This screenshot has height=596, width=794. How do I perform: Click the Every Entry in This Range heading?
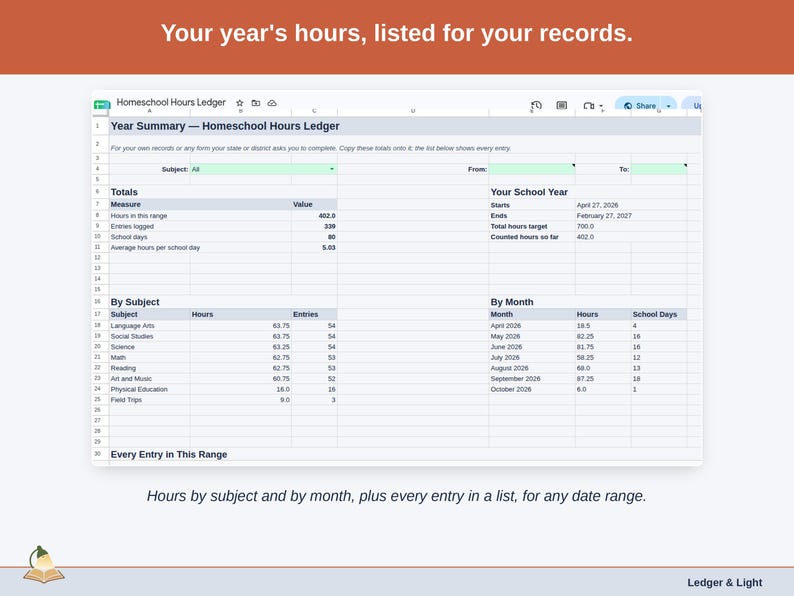(169, 455)
